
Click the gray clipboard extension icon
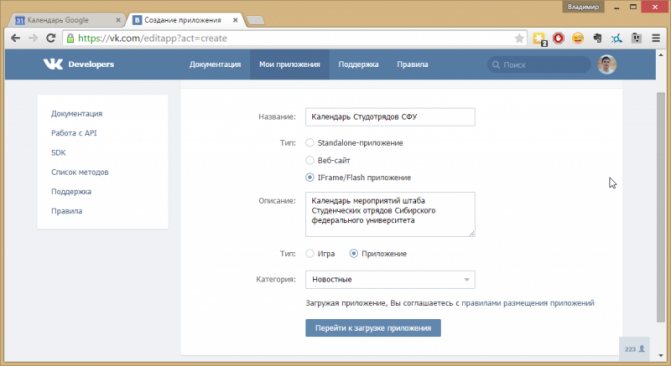636,38
